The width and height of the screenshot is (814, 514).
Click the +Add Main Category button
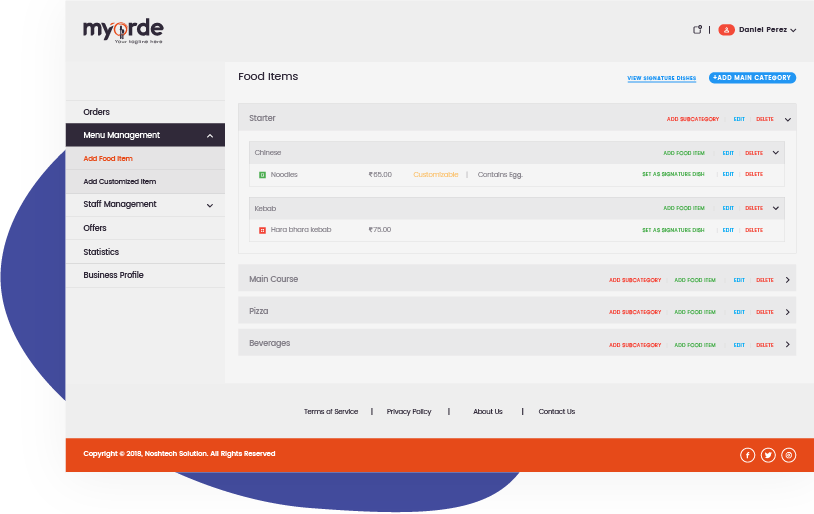[752, 78]
